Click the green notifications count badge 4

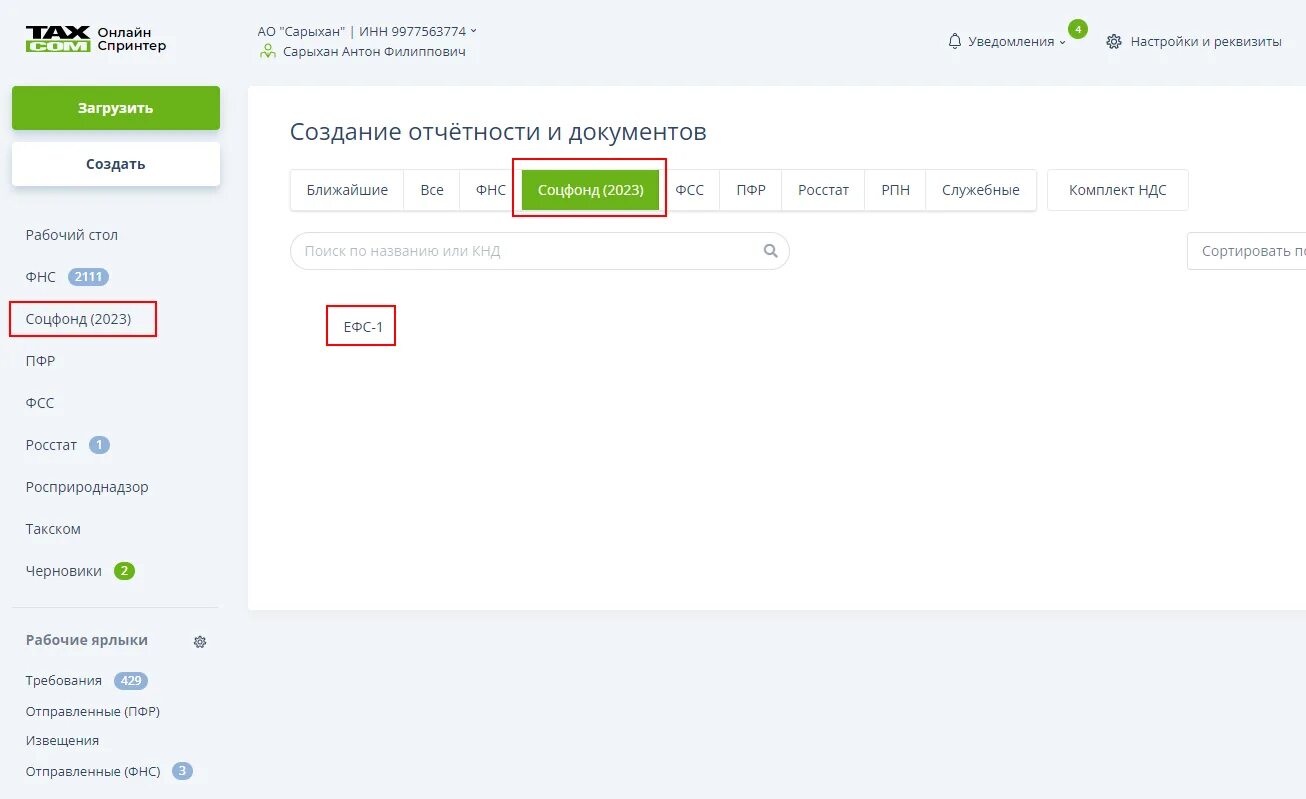coord(1078,29)
